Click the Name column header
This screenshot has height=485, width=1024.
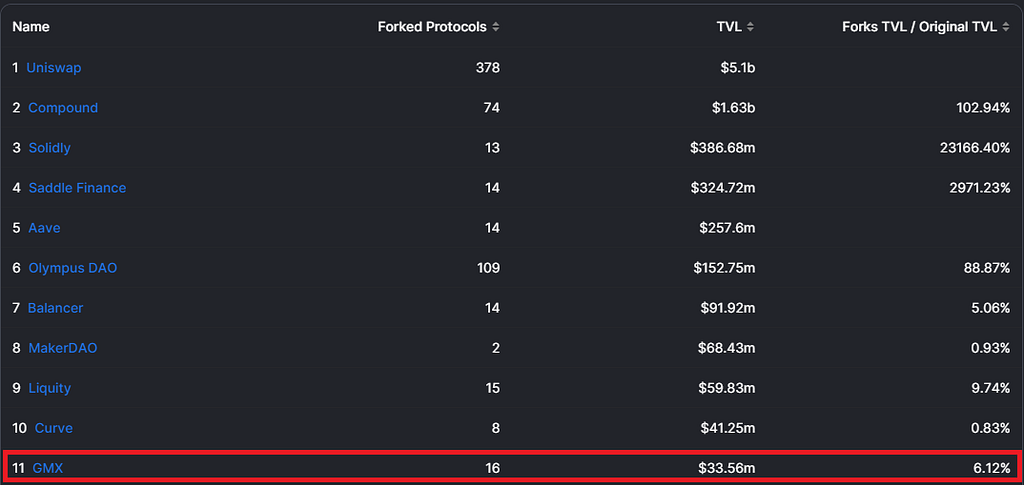pos(31,27)
